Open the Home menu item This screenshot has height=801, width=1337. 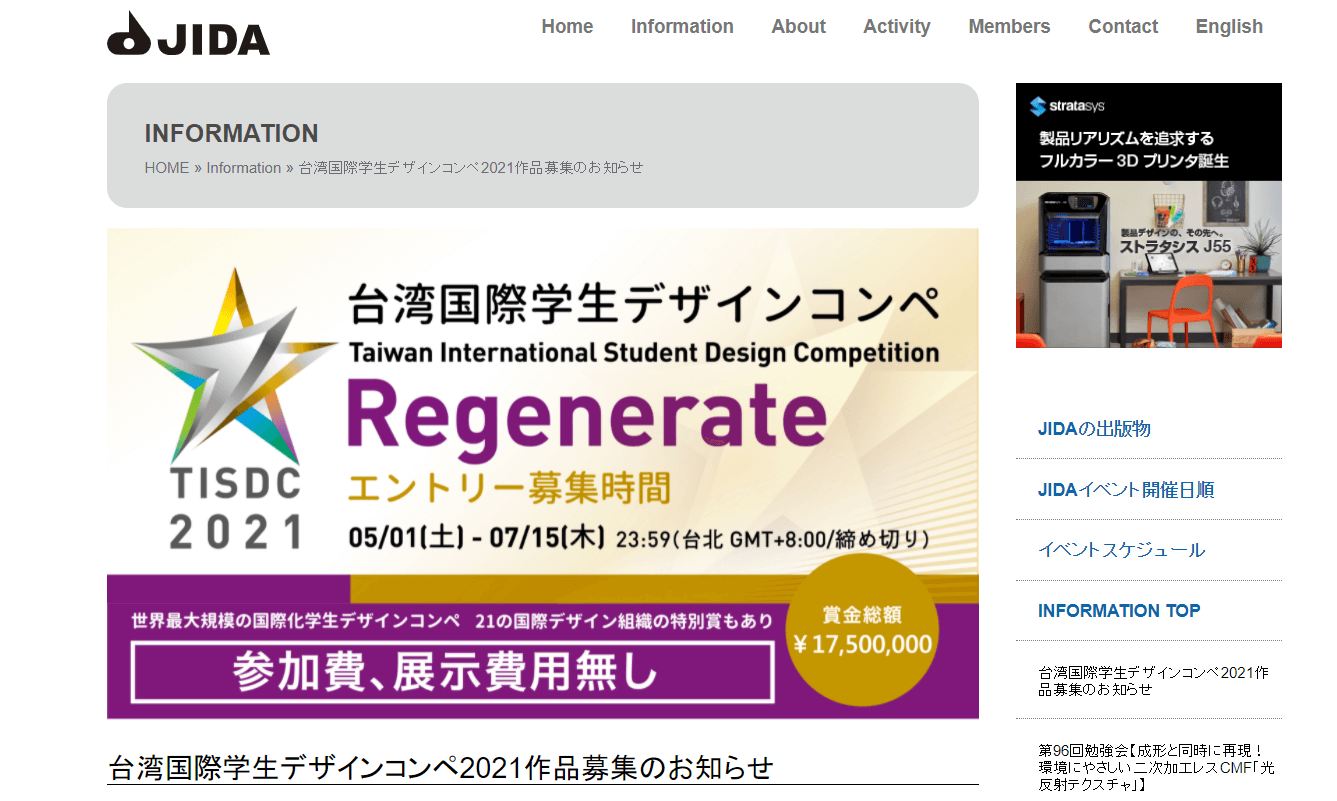tap(567, 27)
